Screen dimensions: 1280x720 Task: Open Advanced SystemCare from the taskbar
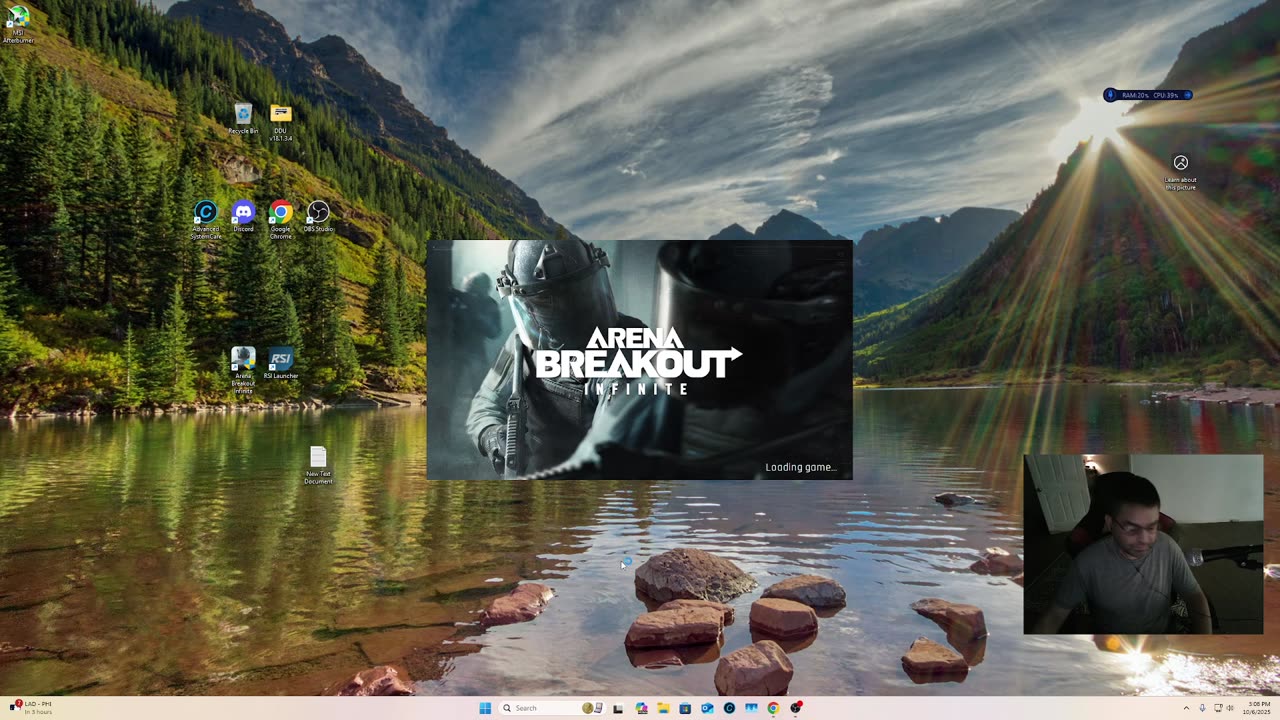tap(729, 708)
